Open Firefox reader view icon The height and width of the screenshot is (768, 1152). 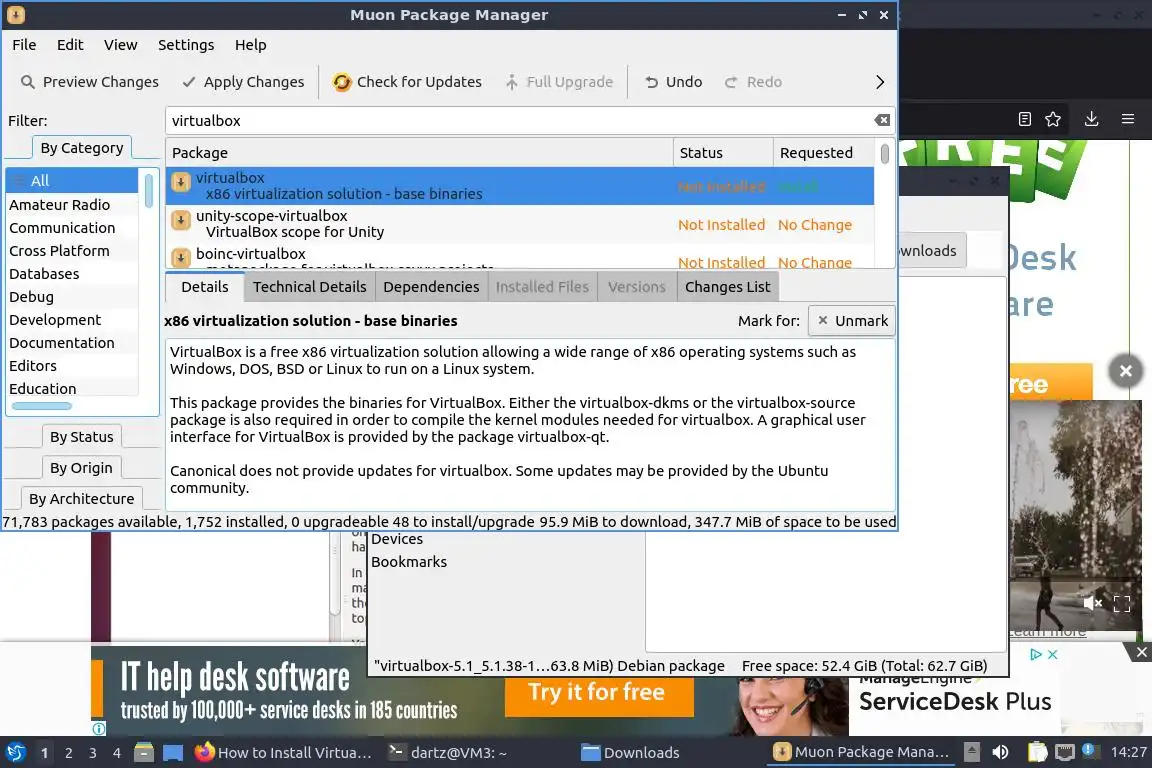(1025, 119)
